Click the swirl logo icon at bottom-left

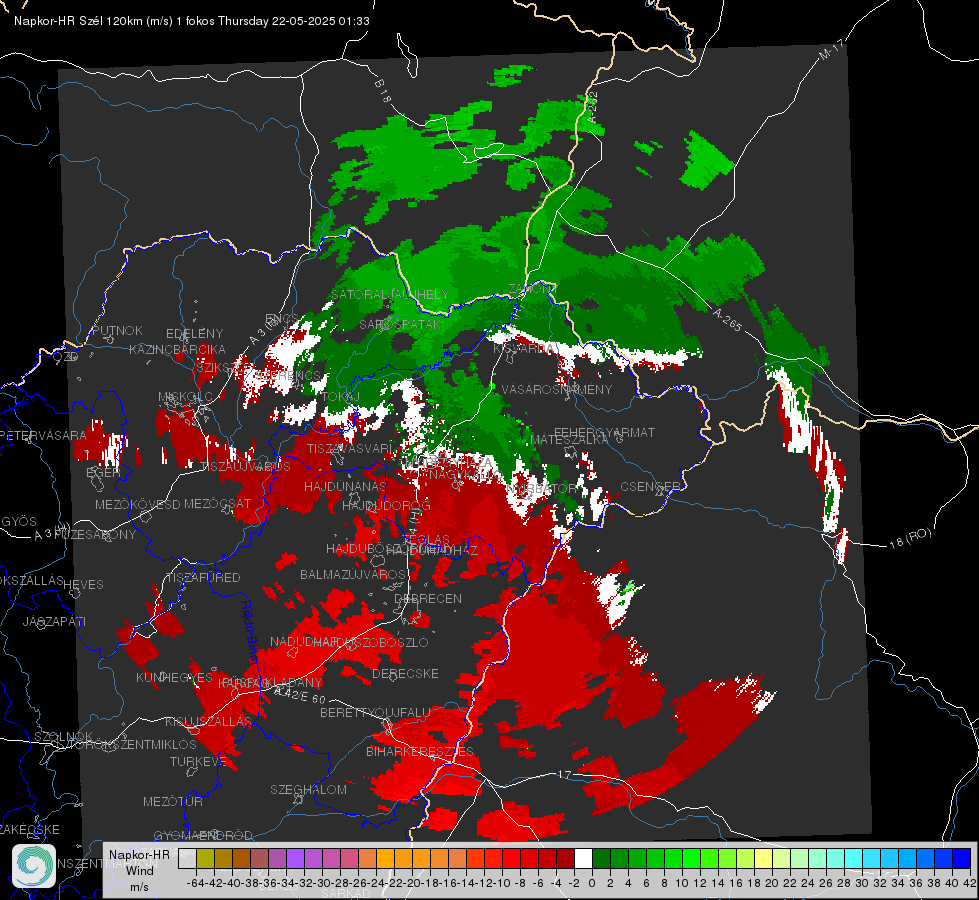coord(34,866)
